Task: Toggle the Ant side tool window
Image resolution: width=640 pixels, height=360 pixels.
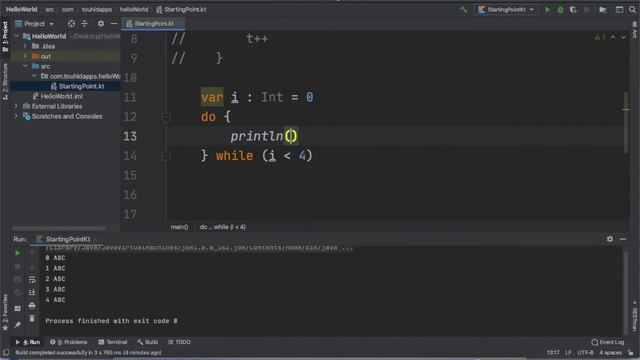Action: [635, 30]
